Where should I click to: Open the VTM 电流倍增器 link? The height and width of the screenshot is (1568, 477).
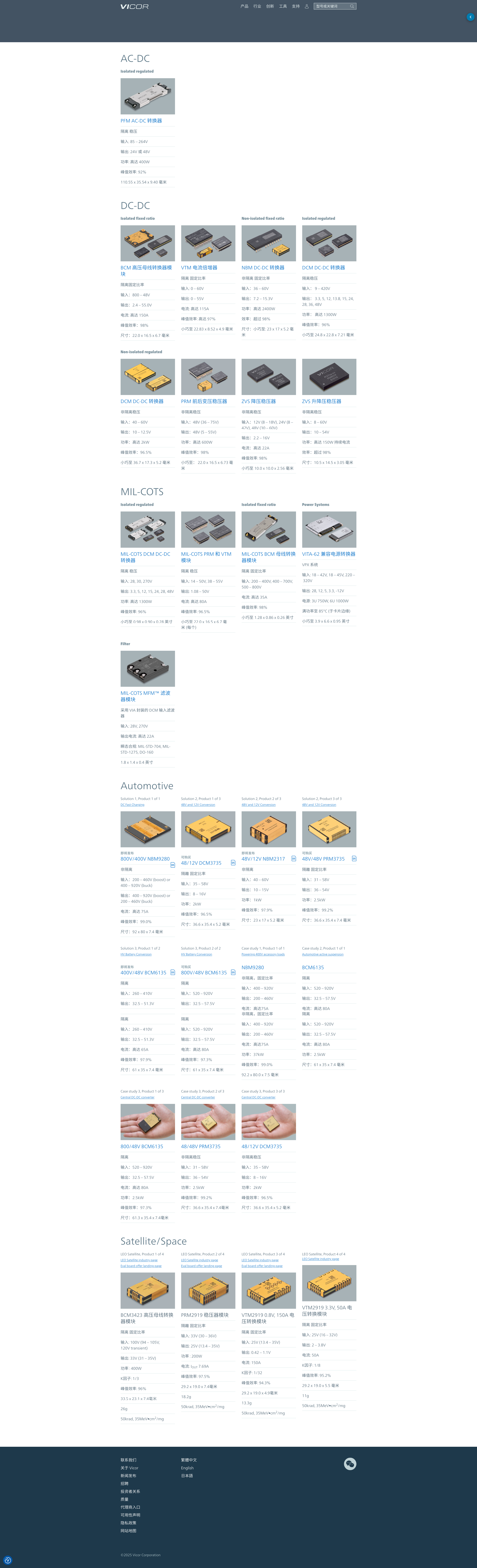point(199,268)
